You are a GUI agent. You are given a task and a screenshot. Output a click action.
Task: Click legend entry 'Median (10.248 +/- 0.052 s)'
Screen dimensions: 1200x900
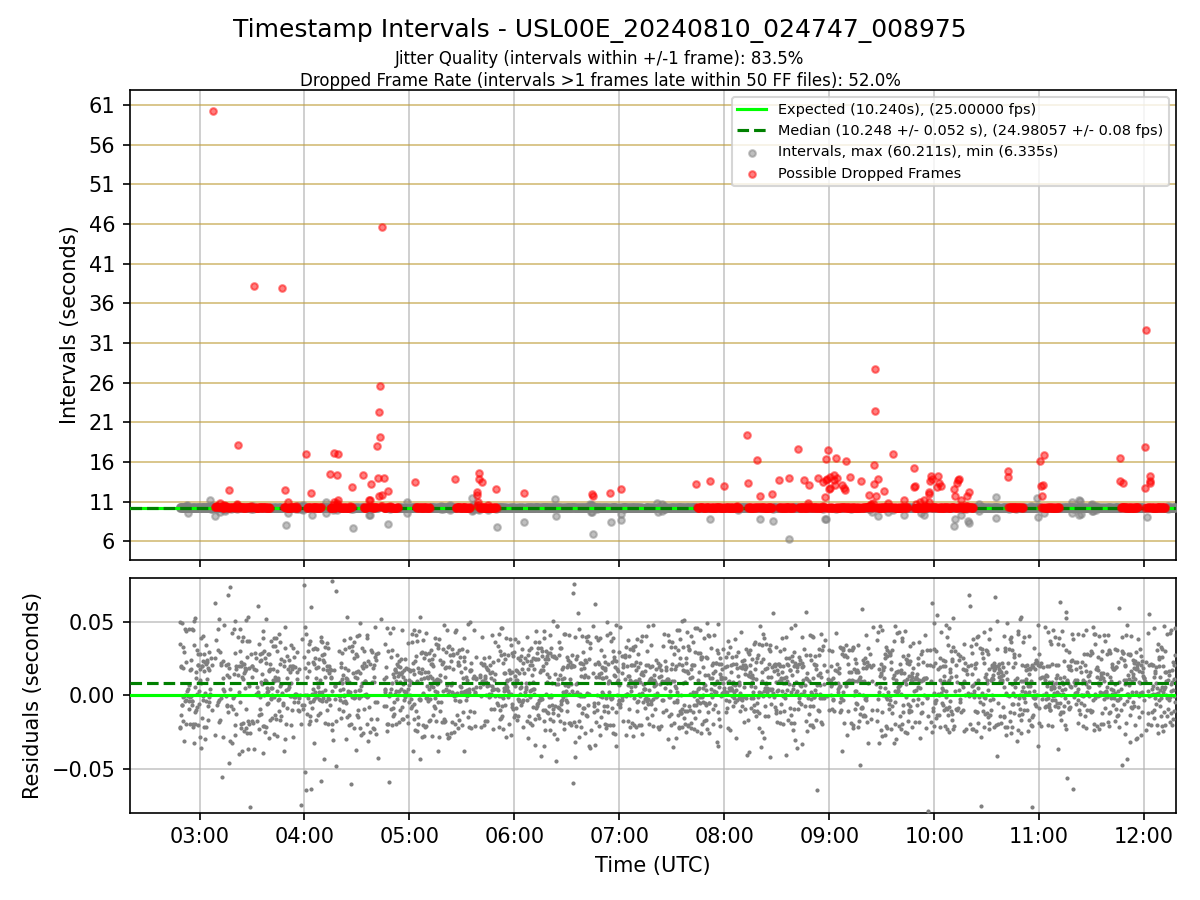pos(970,130)
